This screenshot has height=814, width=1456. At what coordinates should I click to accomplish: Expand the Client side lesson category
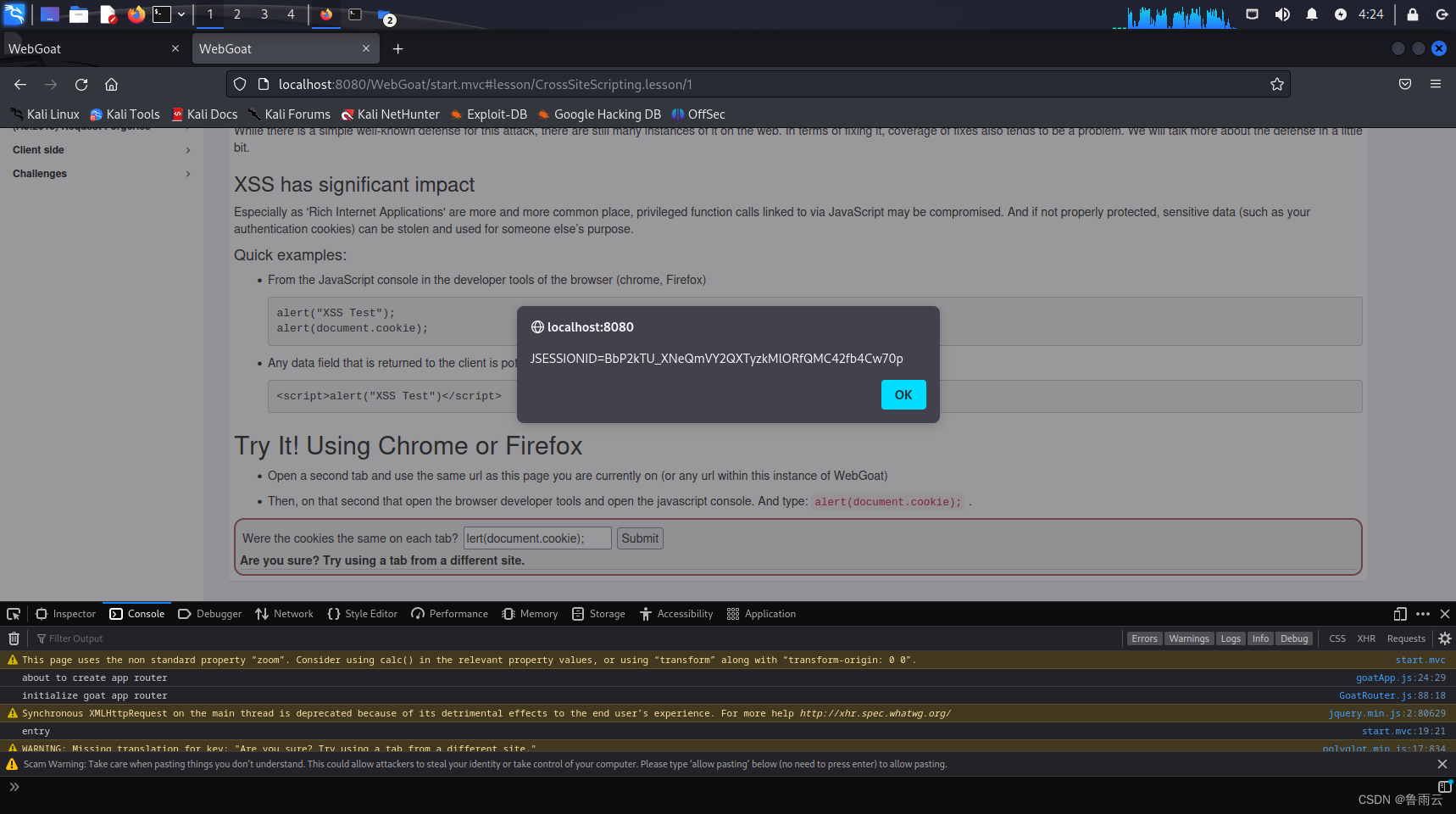pyautogui.click(x=102, y=150)
